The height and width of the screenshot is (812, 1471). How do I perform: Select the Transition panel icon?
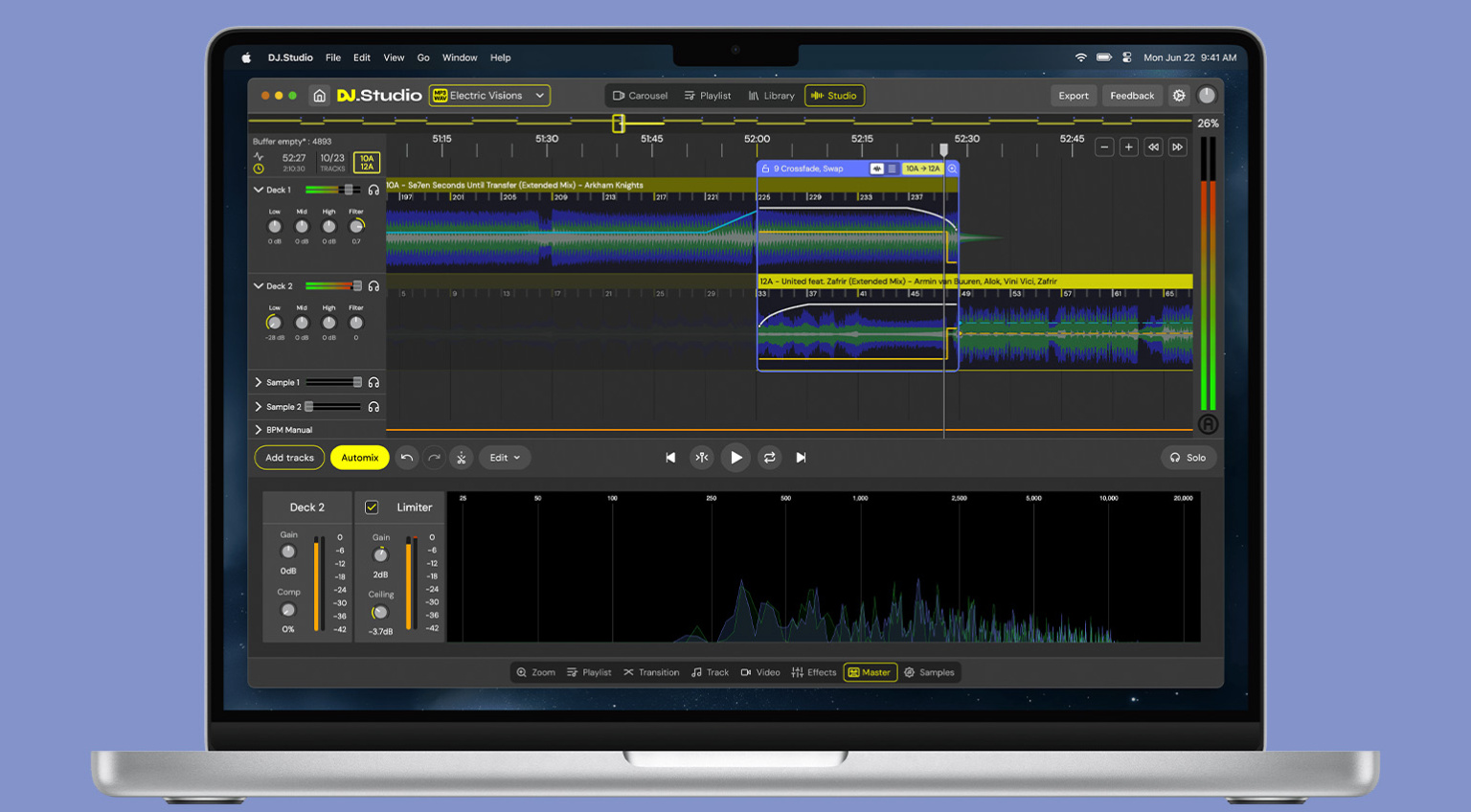click(651, 671)
